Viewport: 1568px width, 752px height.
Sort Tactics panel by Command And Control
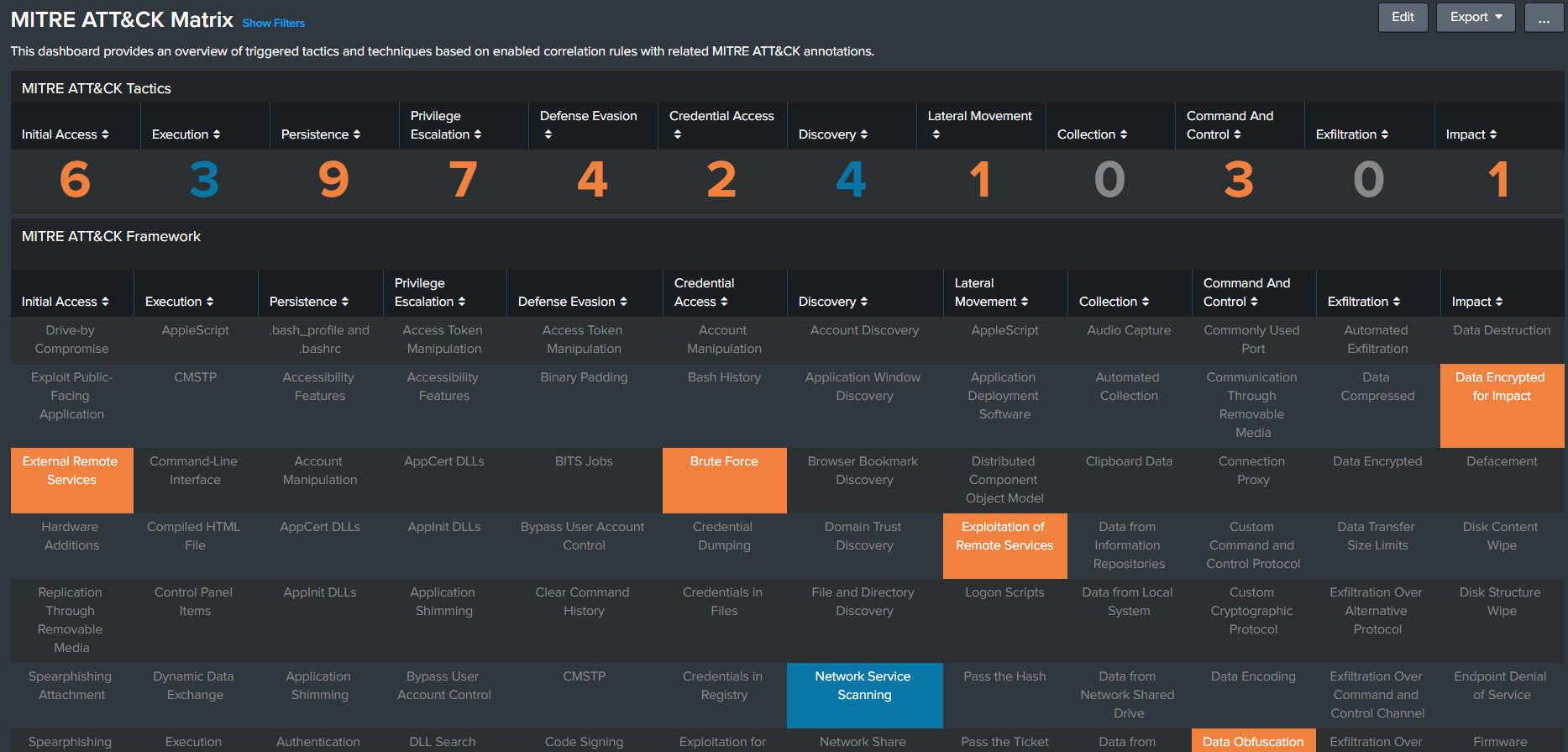[1230, 125]
